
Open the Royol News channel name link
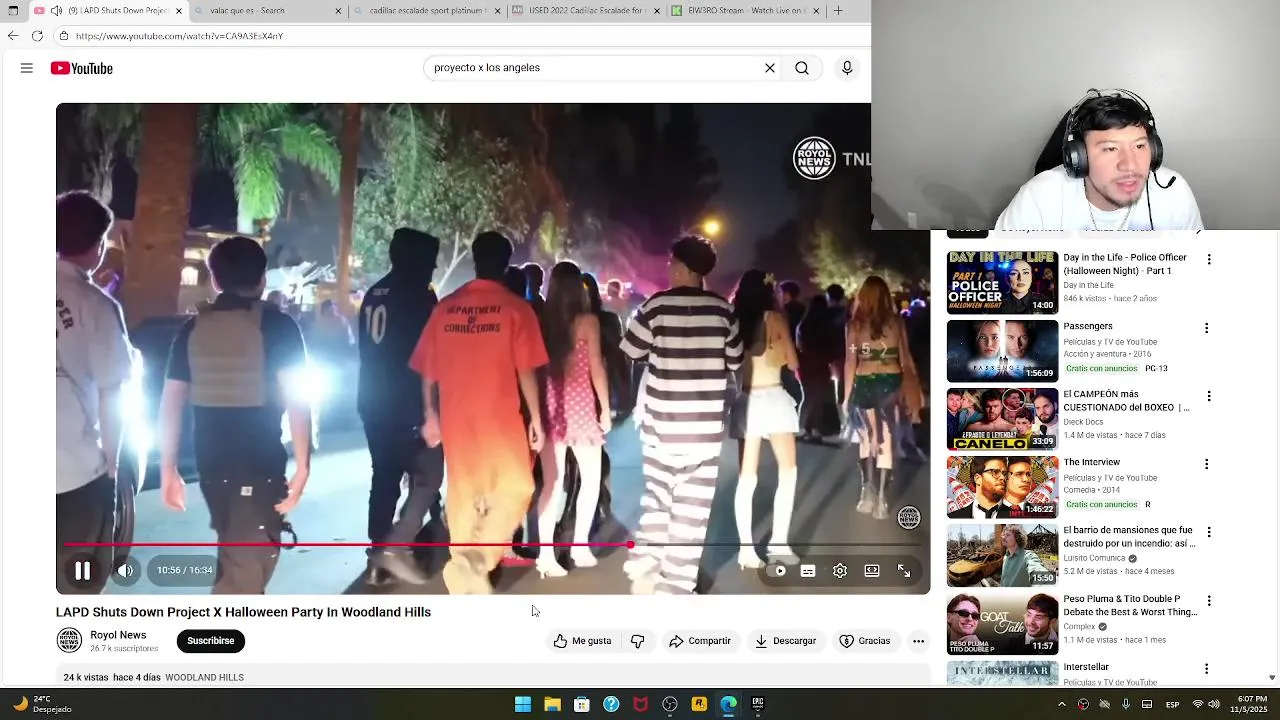click(118, 635)
